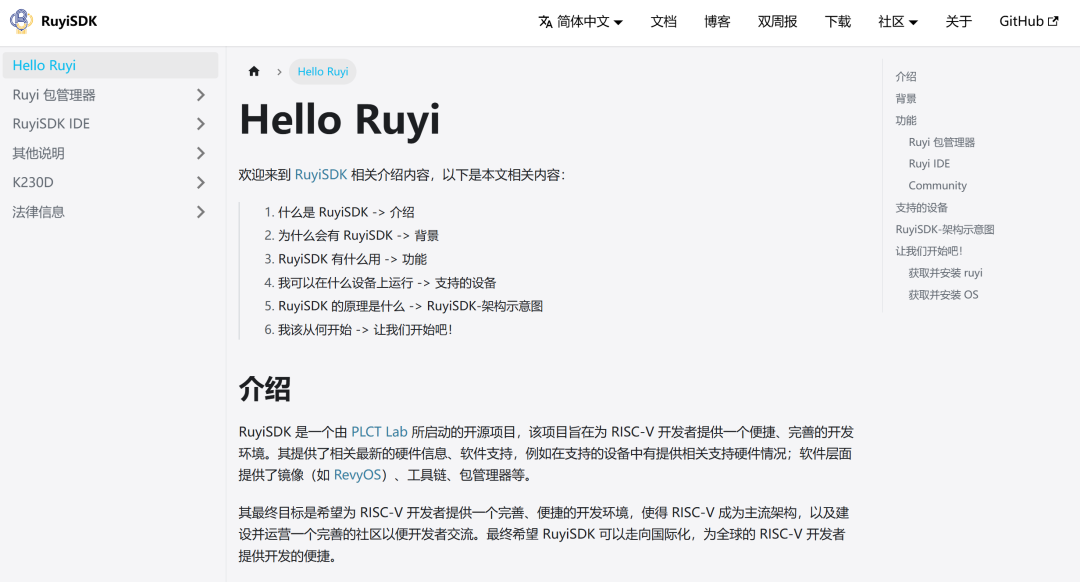The image size is (1080, 582).
Task: Jump to Community in table of contents
Action: (937, 186)
